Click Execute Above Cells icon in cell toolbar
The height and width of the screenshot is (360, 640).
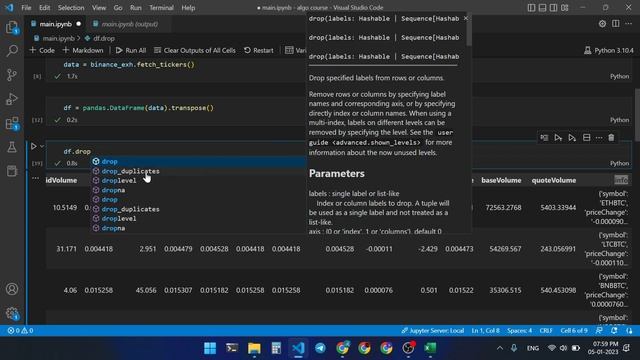point(558,138)
